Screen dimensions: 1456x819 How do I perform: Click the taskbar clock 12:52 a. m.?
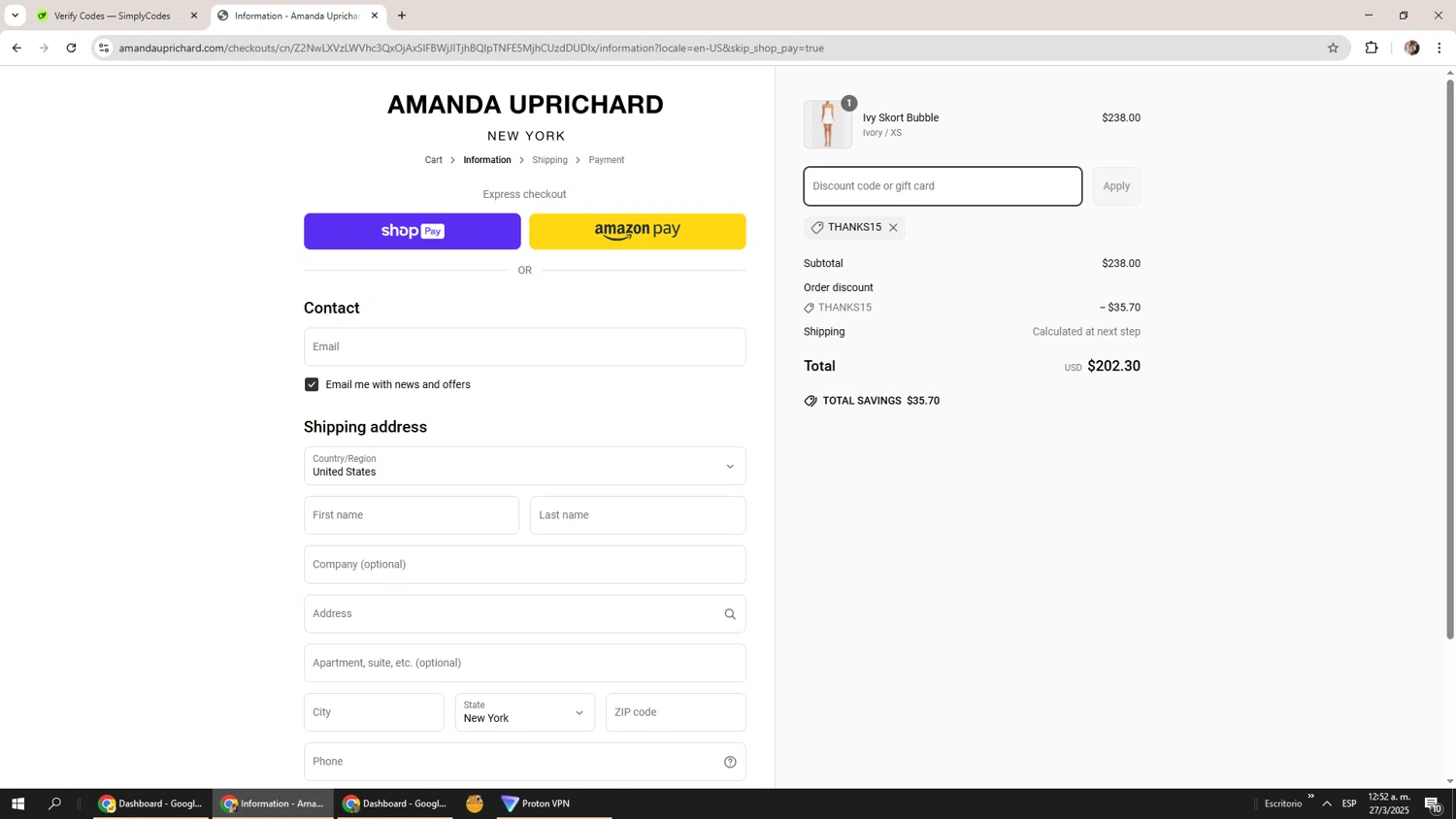(x=1388, y=803)
